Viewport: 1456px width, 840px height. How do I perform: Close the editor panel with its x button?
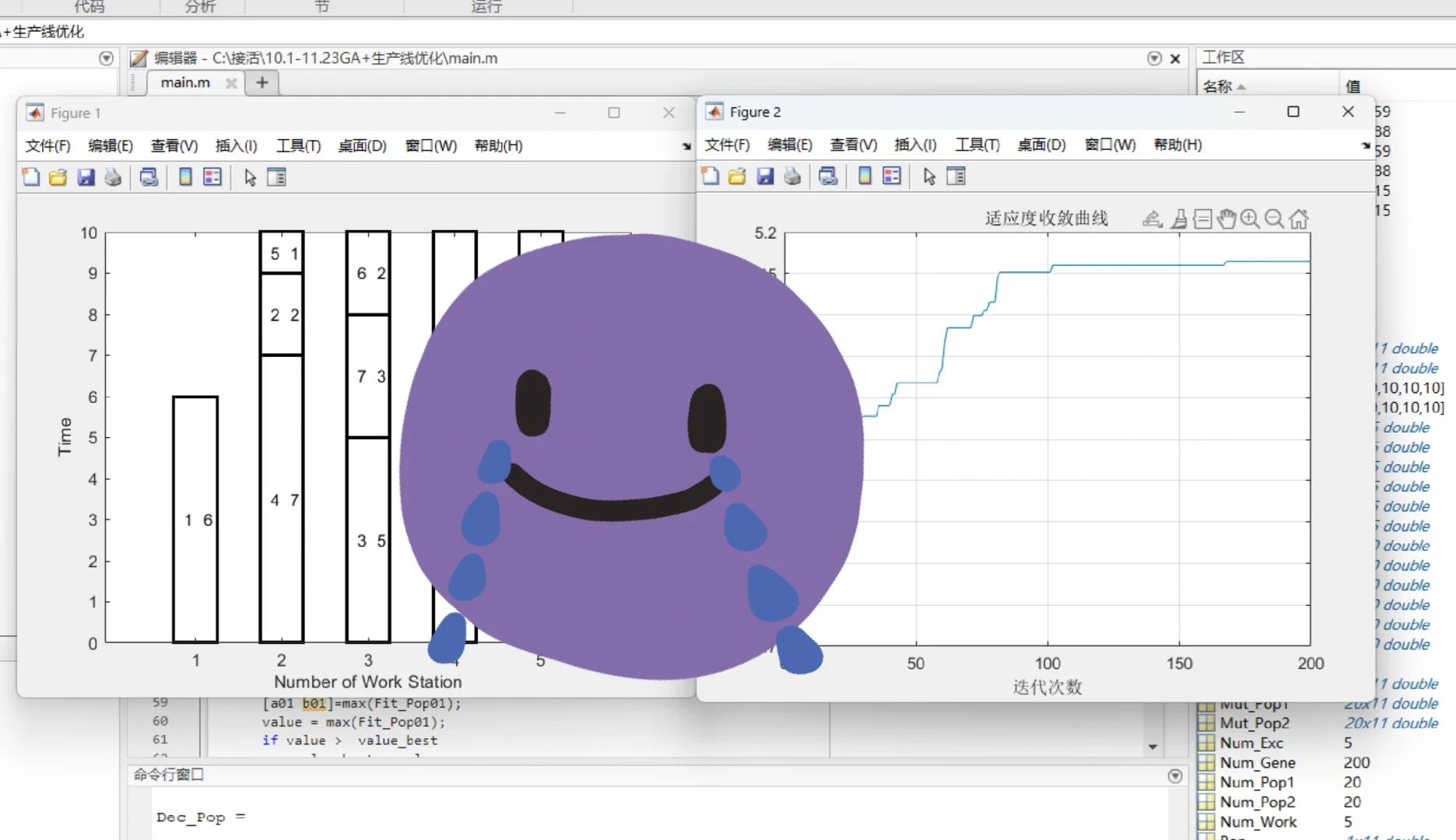1175,58
